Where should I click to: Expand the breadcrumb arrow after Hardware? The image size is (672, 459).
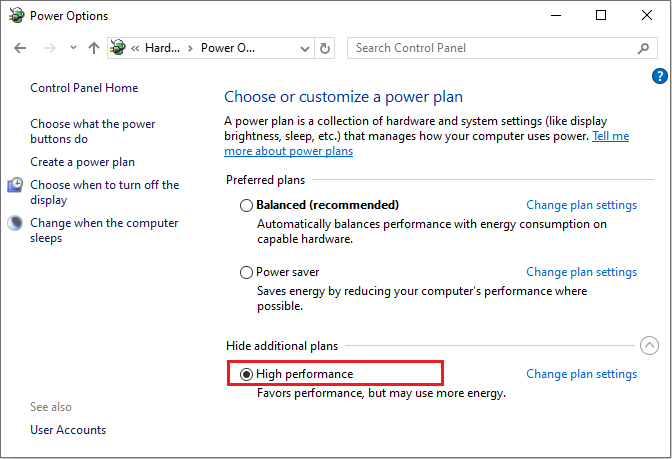tap(190, 48)
